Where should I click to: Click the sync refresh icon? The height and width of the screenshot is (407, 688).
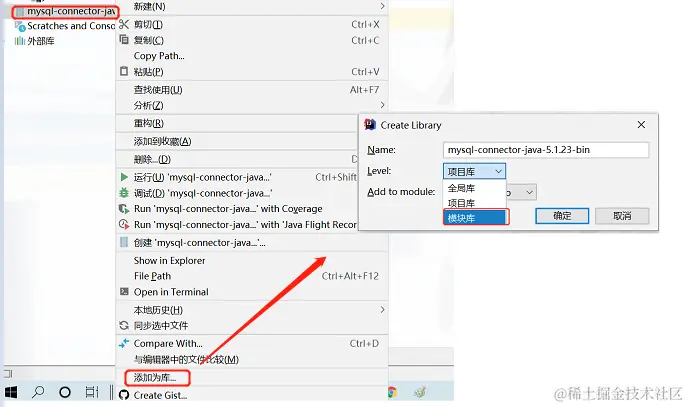[x=124, y=325]
